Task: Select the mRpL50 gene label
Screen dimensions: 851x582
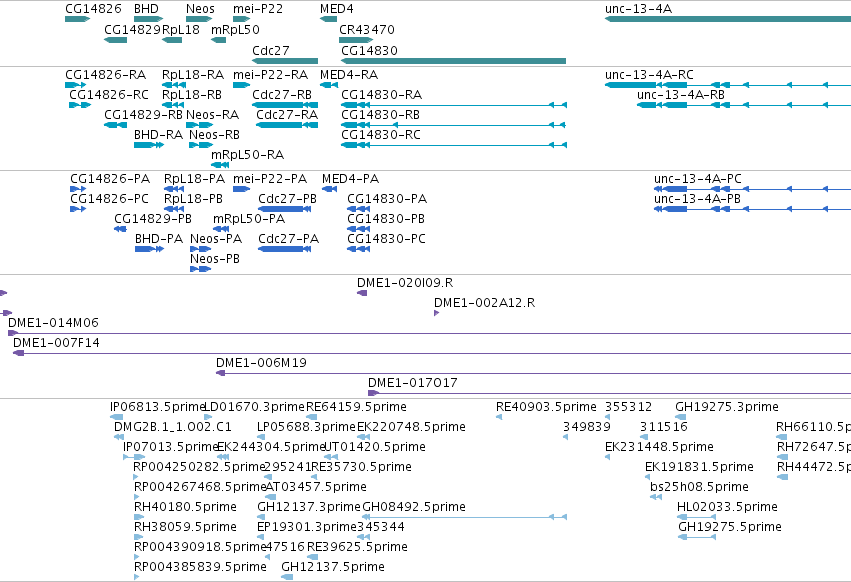Action: coord(236,29)
